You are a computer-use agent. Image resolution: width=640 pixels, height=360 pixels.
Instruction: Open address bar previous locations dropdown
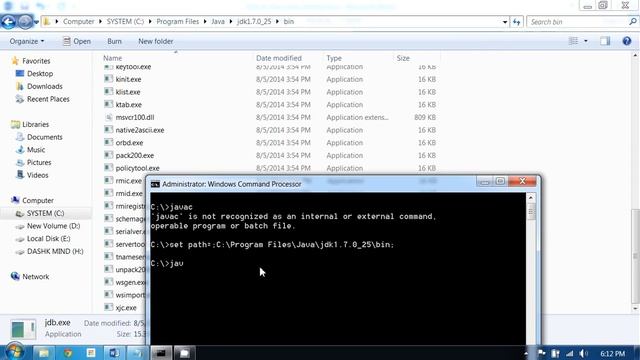(x=505, y=22)
